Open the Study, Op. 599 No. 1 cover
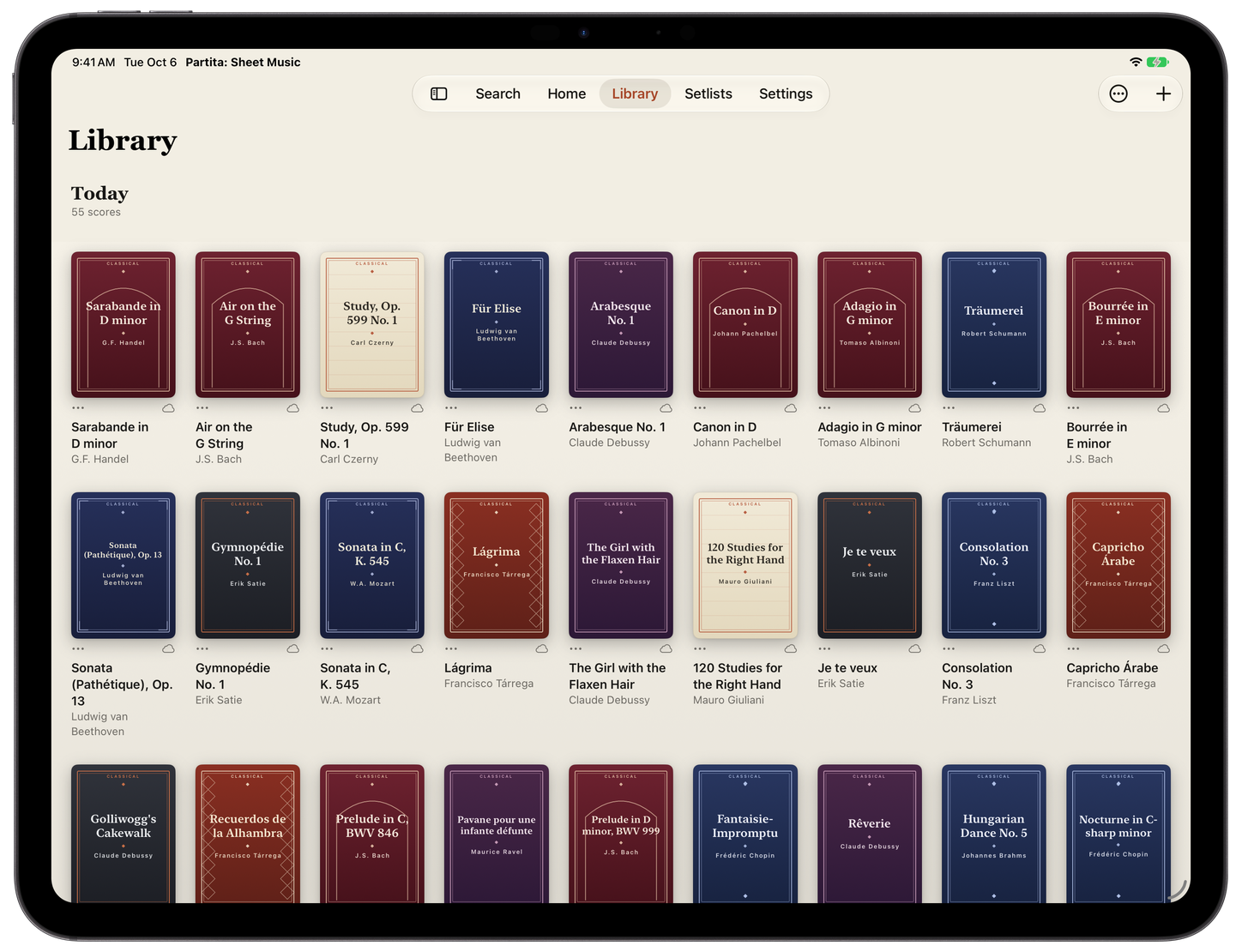Screen dimensions: 1242x952 [372, 324]
